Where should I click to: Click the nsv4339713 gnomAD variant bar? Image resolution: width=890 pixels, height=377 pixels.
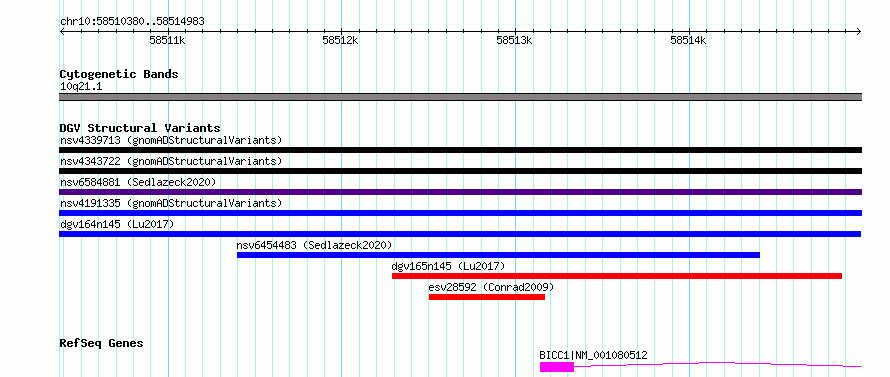coord(460,150)
